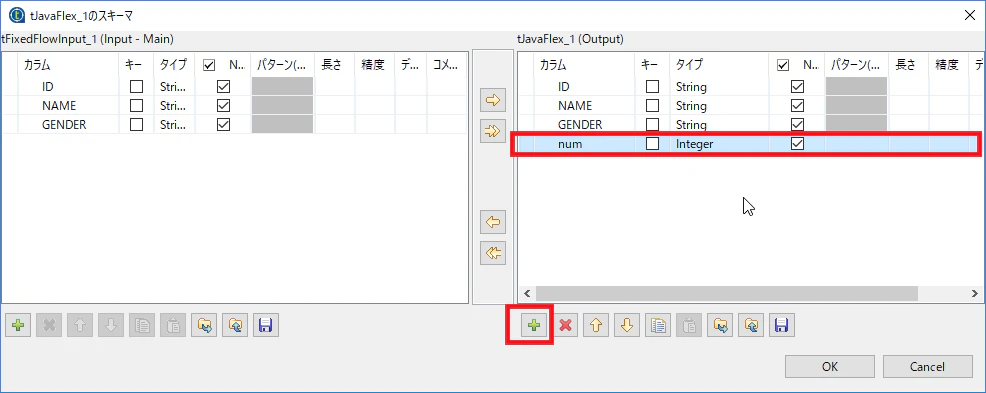
Task: Move num column up in Output toolbar
Action: [596, 325]
